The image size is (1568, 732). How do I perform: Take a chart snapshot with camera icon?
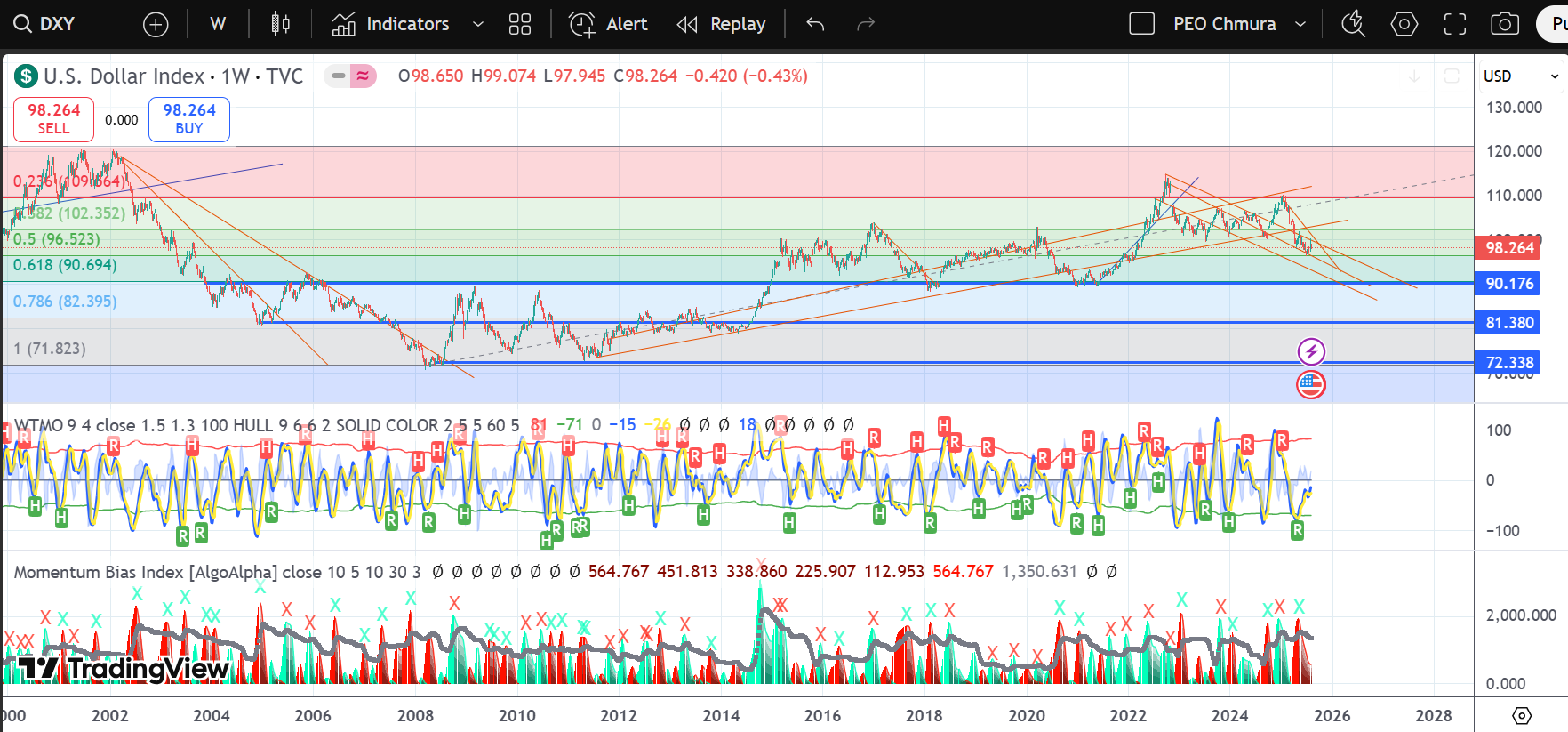tap(1504, 24)
